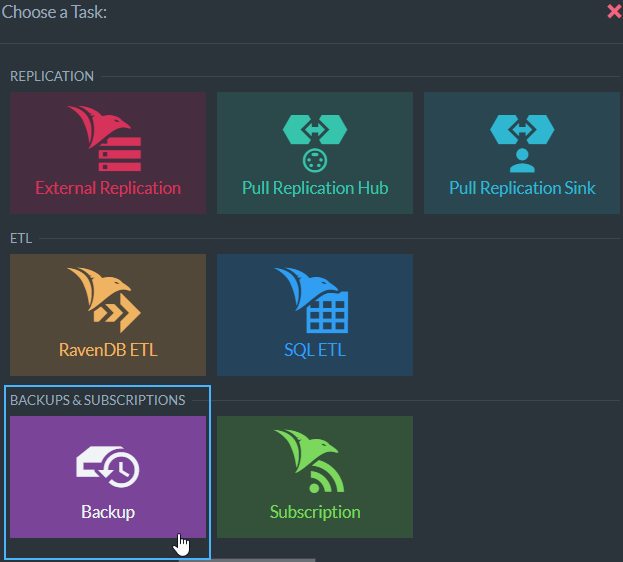Close the Choose a Task dialog
623x562 pixels.
click(614, 12)
